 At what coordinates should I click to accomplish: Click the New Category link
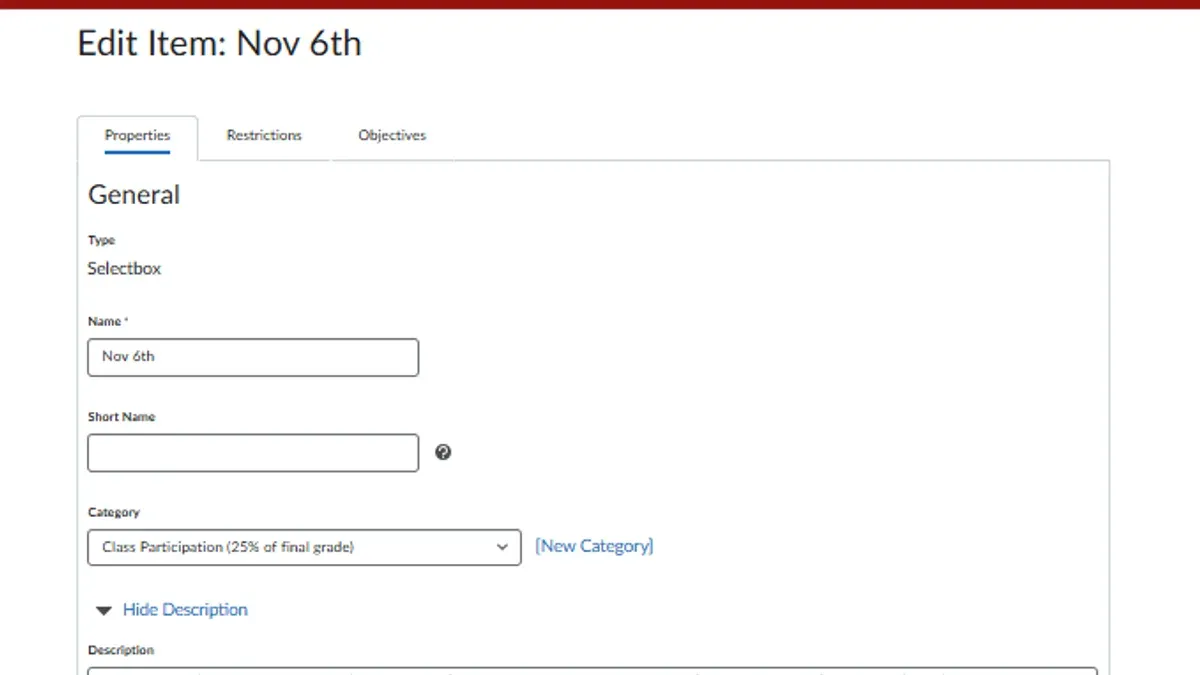coord(594,546)
